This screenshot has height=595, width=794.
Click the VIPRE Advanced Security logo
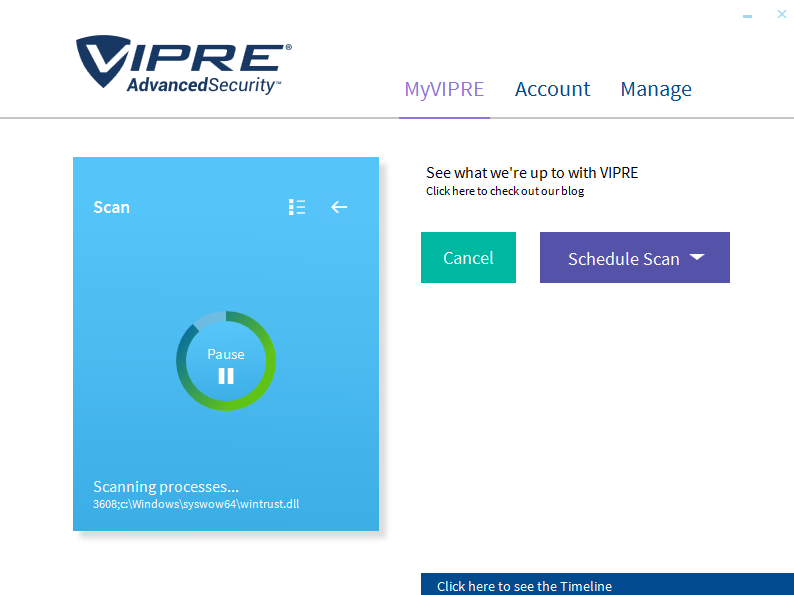184,65
